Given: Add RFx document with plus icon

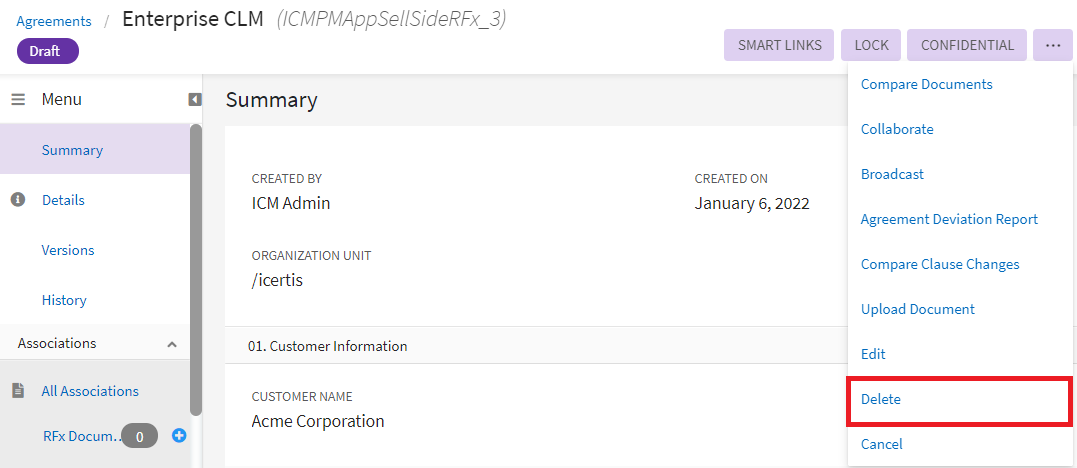Looking at the screenshot, I should click(x=180, y=435).
